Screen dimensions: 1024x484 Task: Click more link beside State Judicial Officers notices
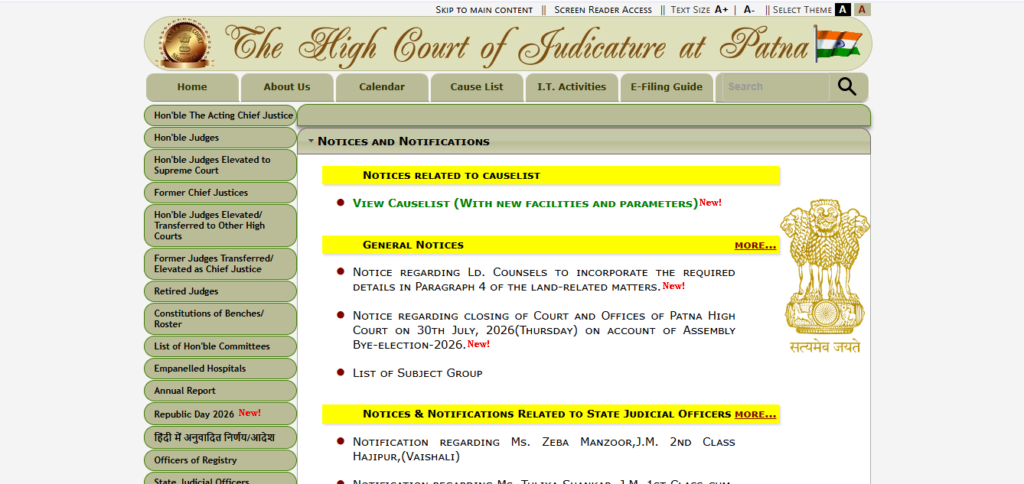[x=756, y=414]
